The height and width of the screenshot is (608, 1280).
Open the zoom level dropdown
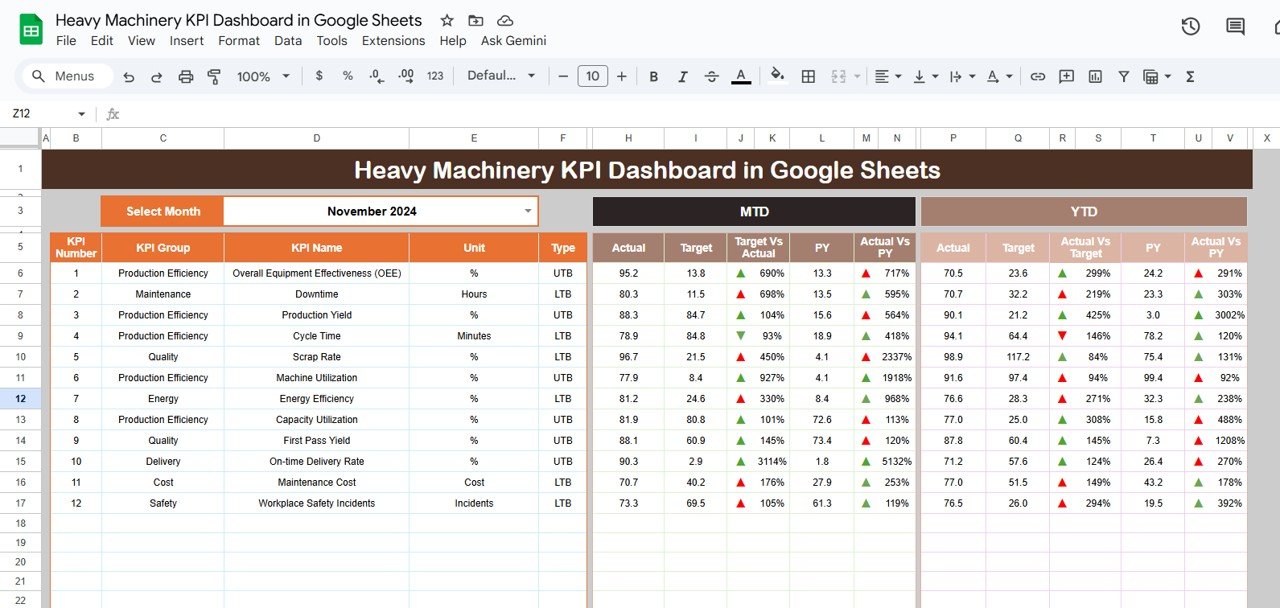(x=262, y=76)
